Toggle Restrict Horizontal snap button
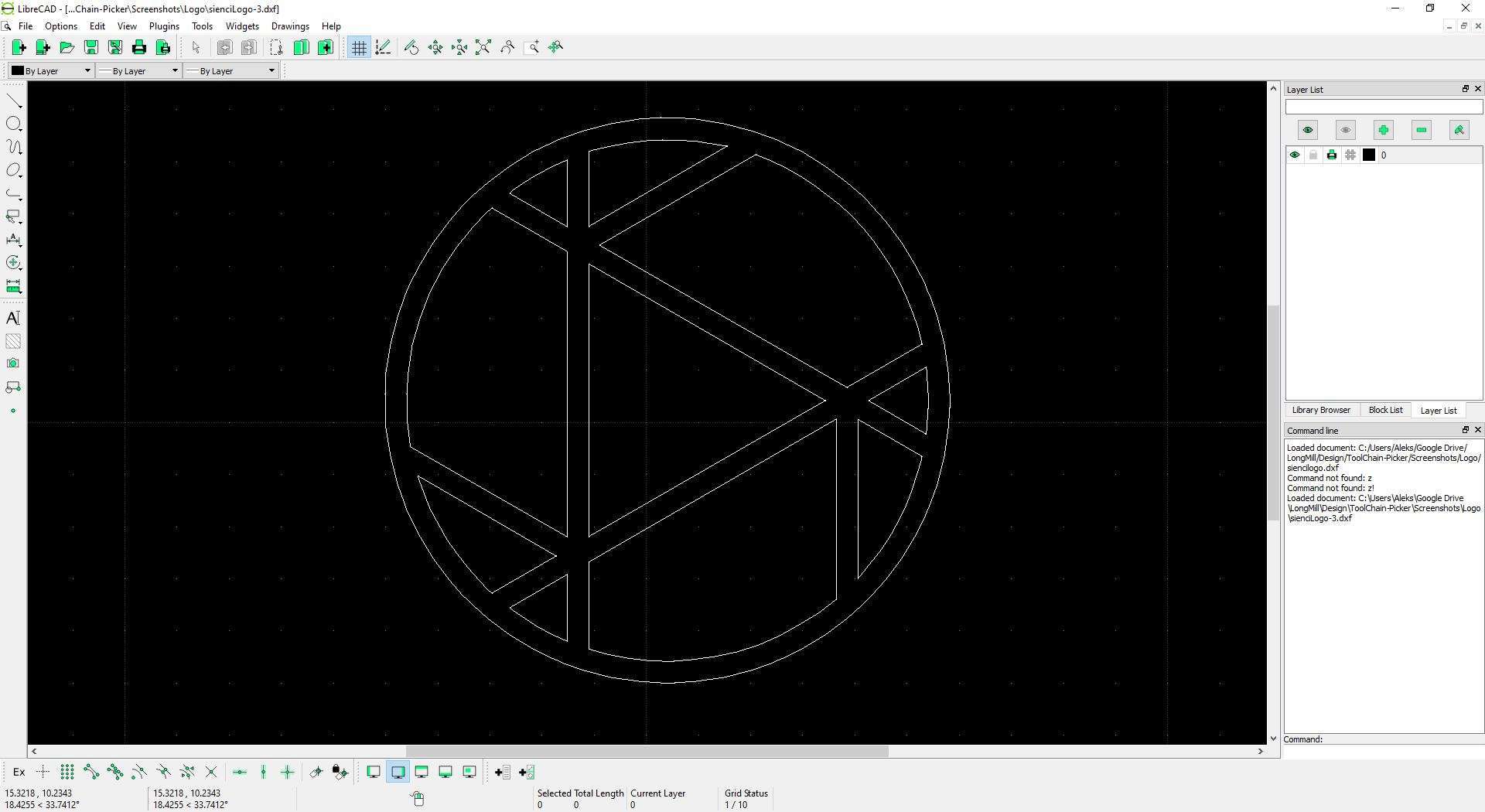The image size is (1485, 812). point(240,773)
